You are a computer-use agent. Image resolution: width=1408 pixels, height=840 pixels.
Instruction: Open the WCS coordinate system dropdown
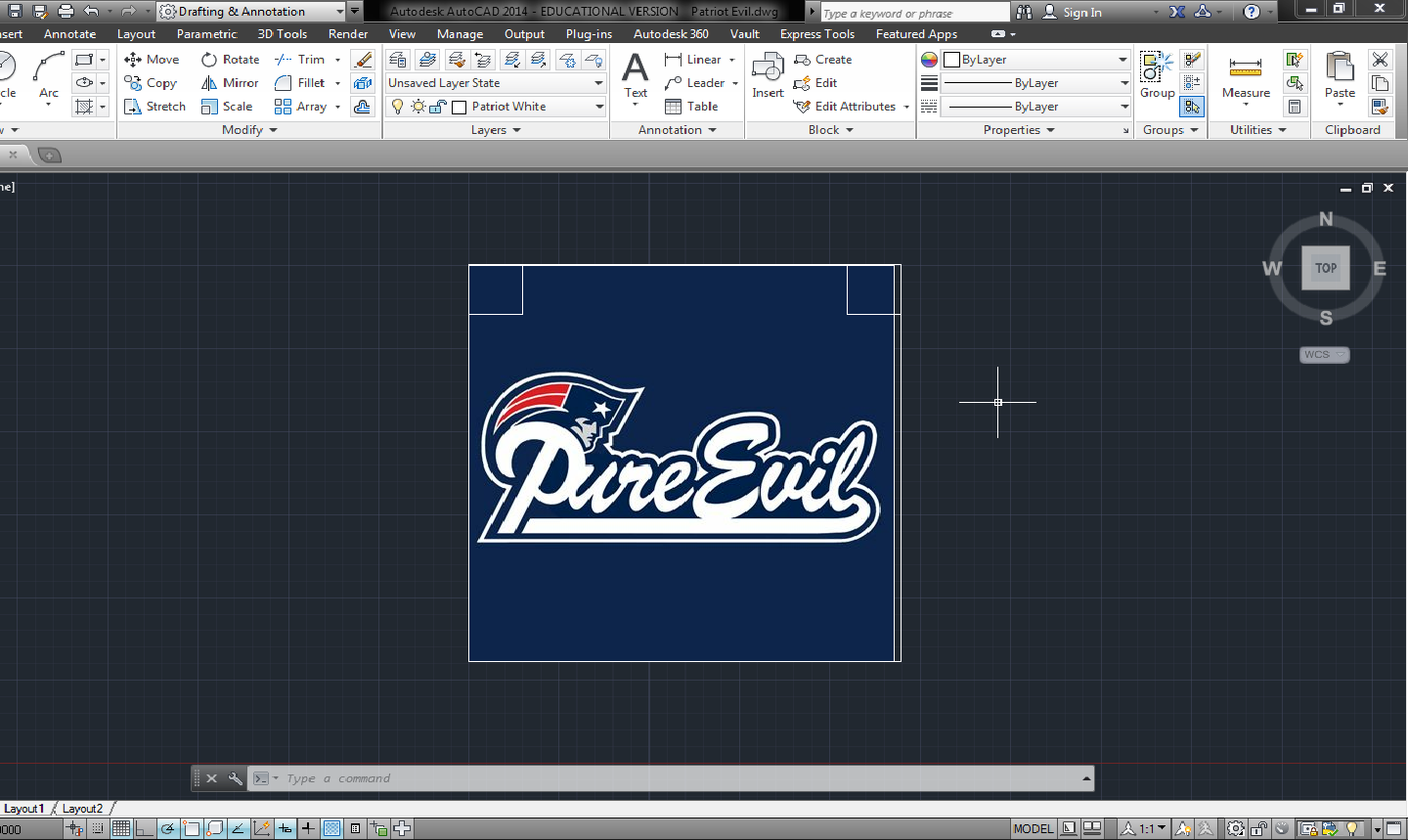pos(1325,354)
